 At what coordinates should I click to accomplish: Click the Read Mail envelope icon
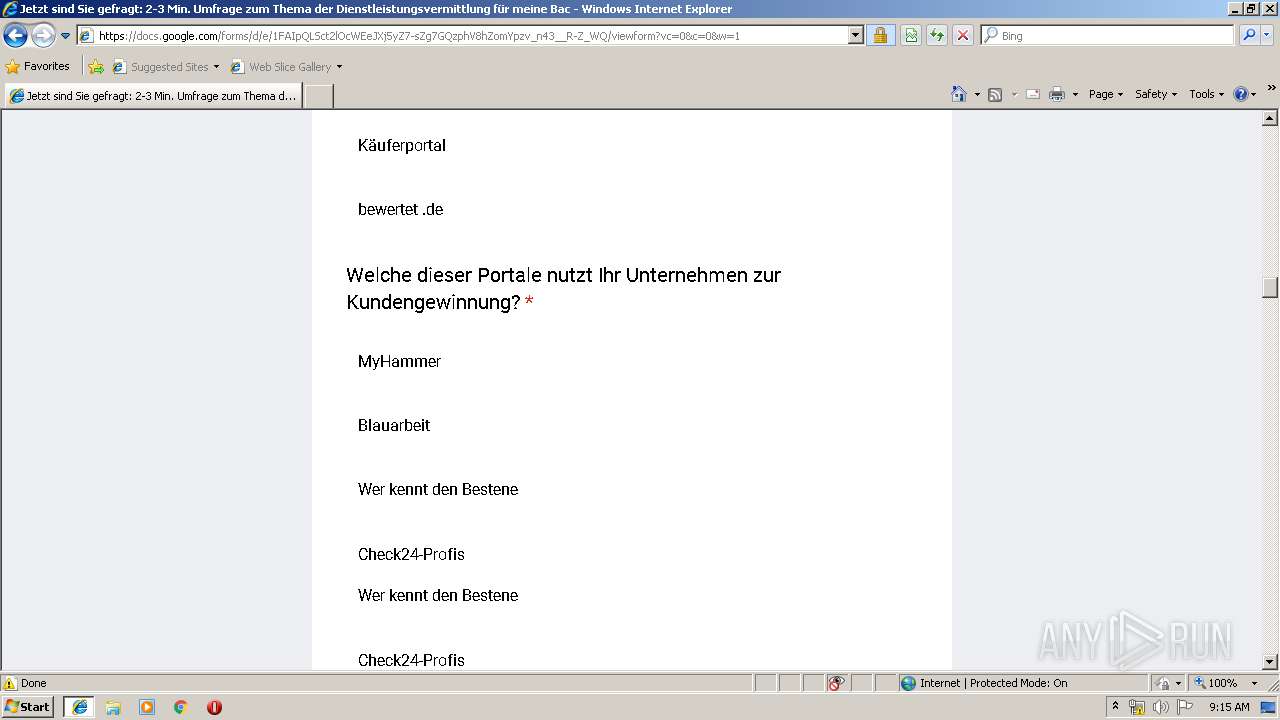click(x=1033, y=94)
